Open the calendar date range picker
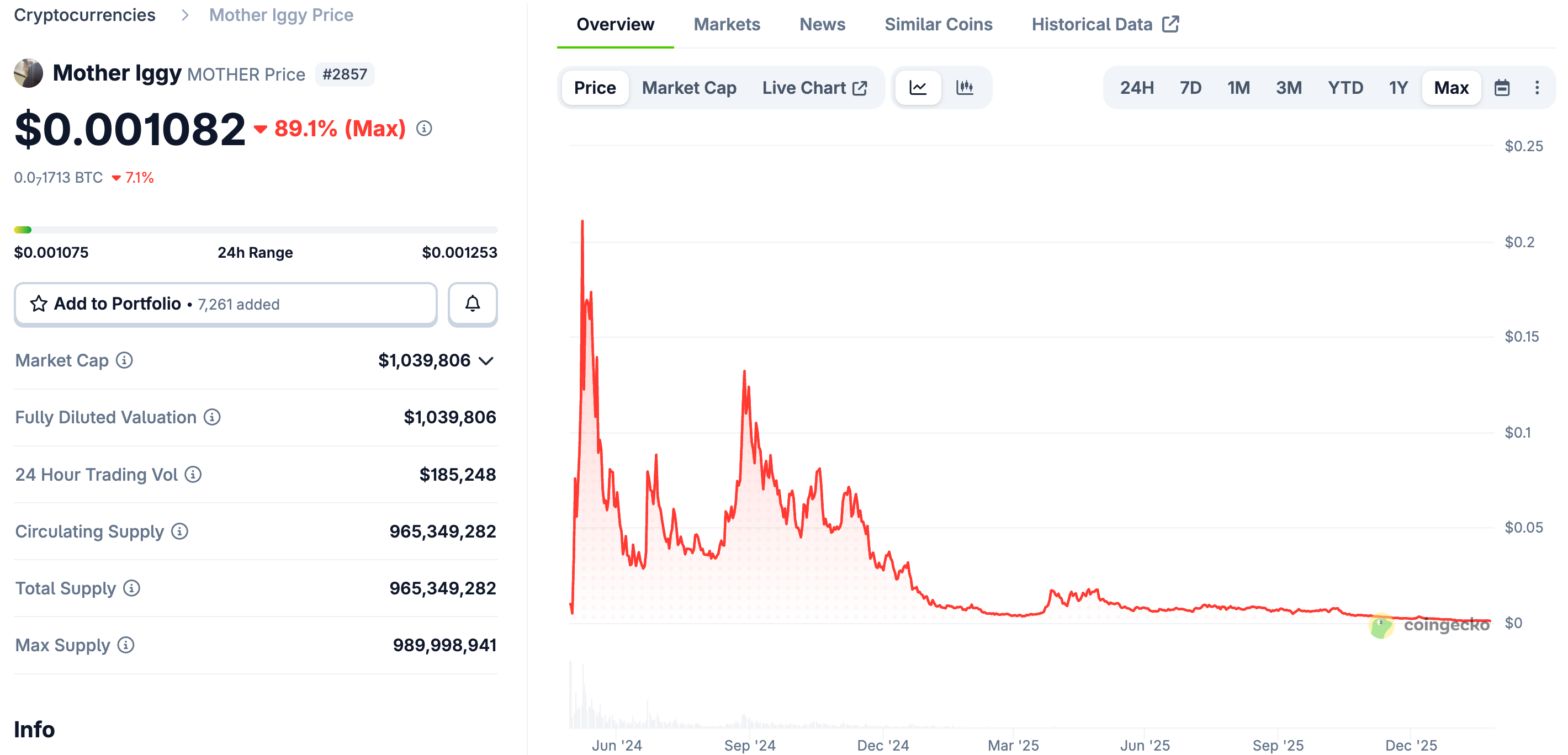This screenshot has height=755, width=1568. 1502,88
